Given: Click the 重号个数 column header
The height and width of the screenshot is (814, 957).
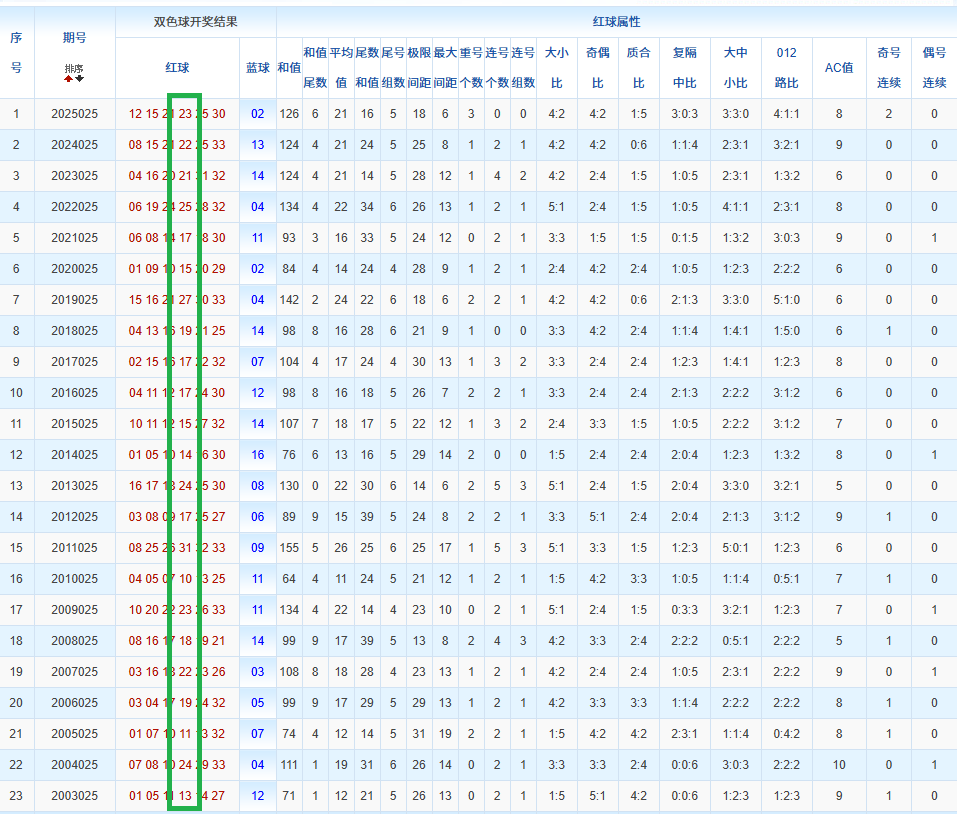Looking at the screenshot, I should [x=471, y=68].
